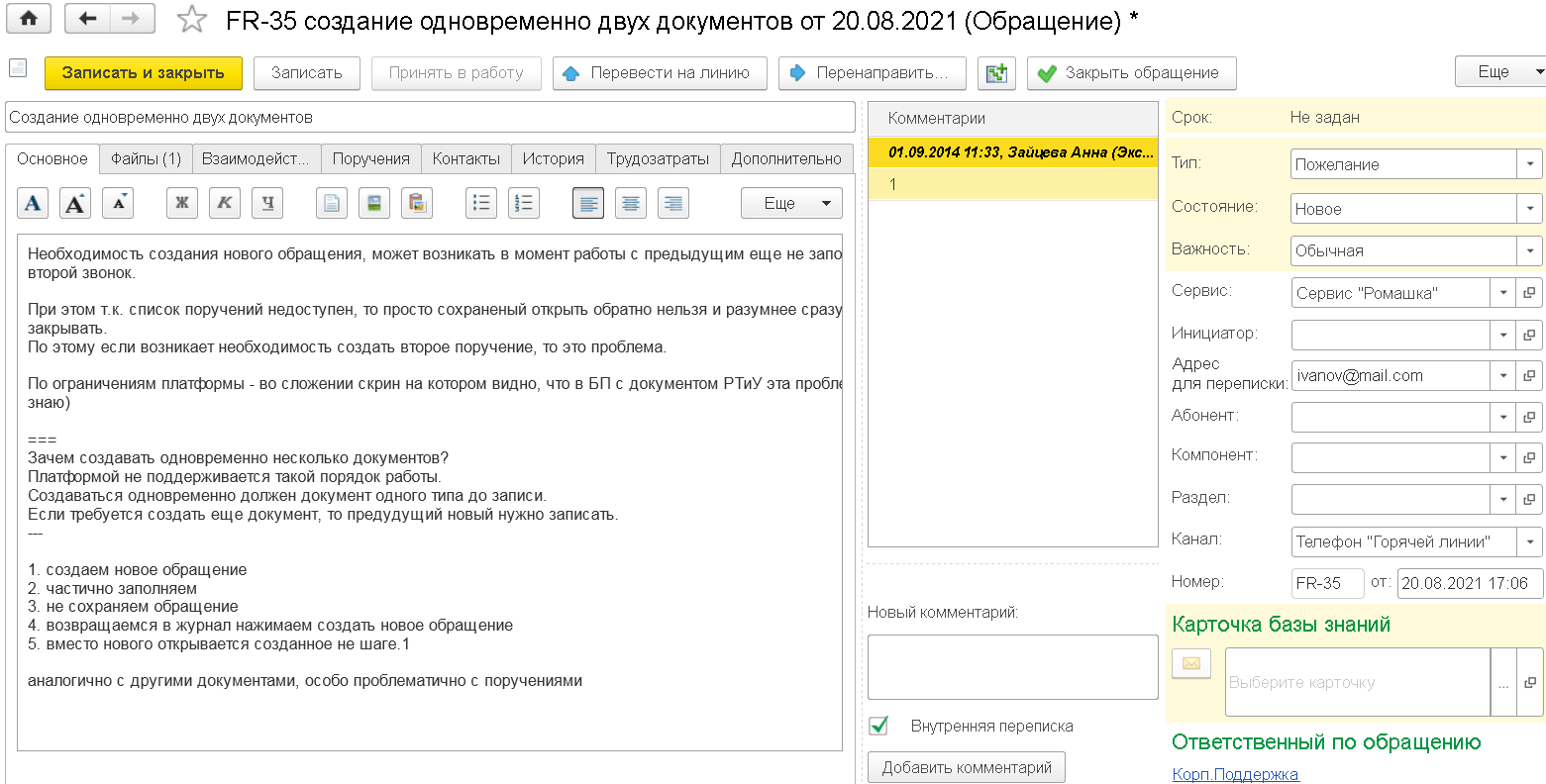Image resolution: width=1546 pixels, height=784 pixels.
Task: Open font settings (blue A icon)
Action: pos(33,203)
